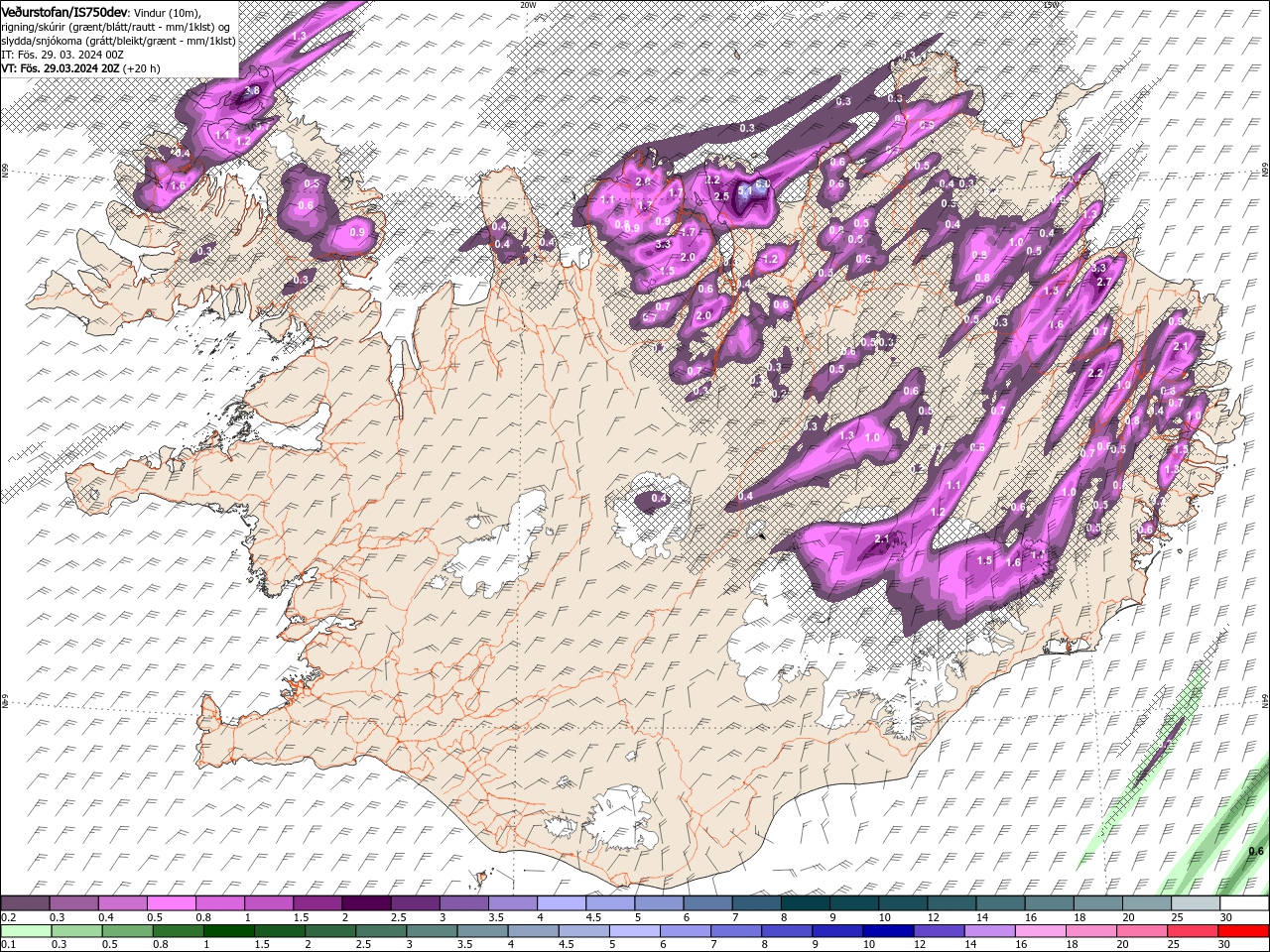The image size is (1270, 952).
Task: Select the lower legend swatch labeled 0.5
Action: (x=127, y=931)
